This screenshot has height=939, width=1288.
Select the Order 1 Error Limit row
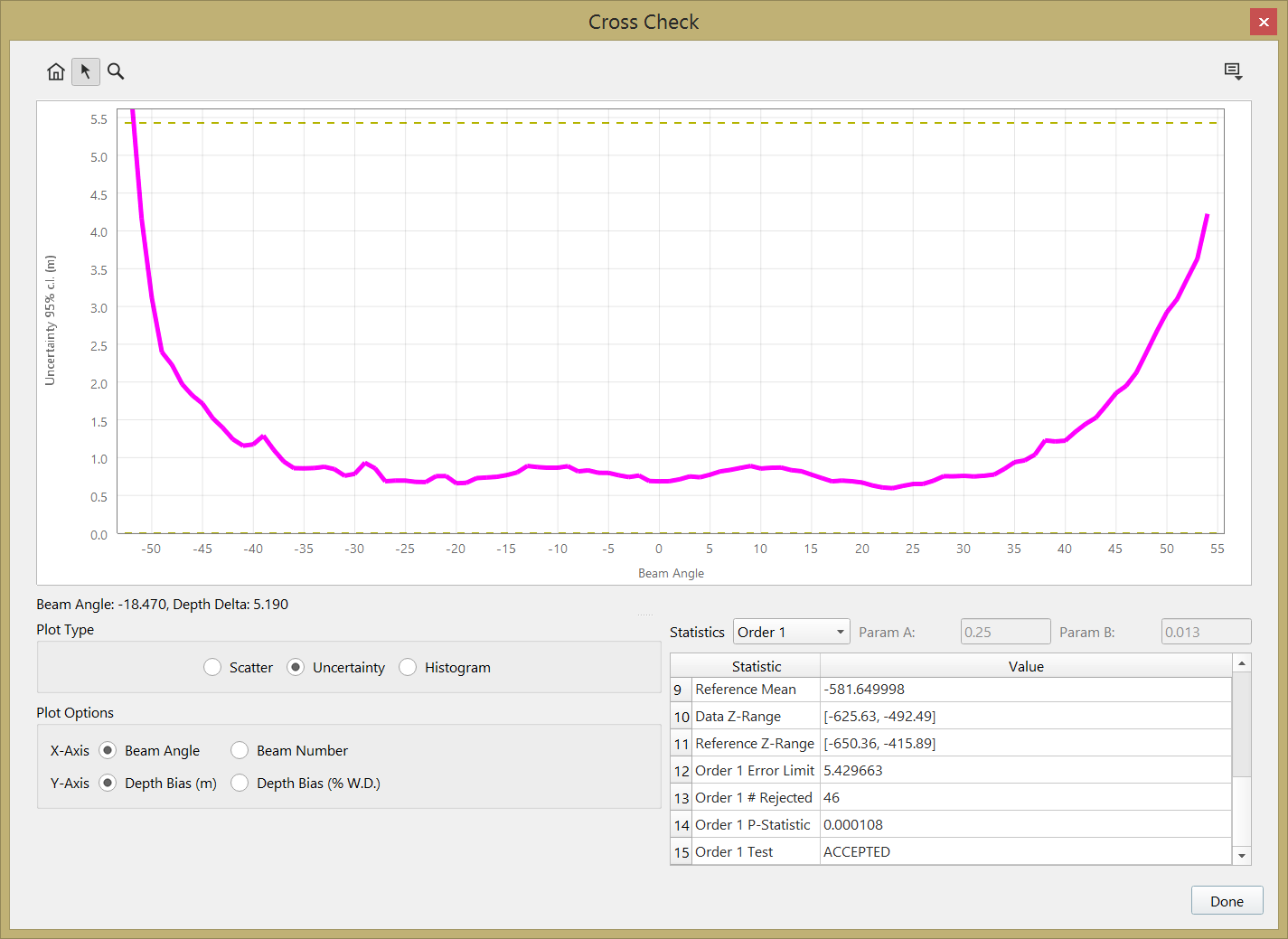[755, 770]
